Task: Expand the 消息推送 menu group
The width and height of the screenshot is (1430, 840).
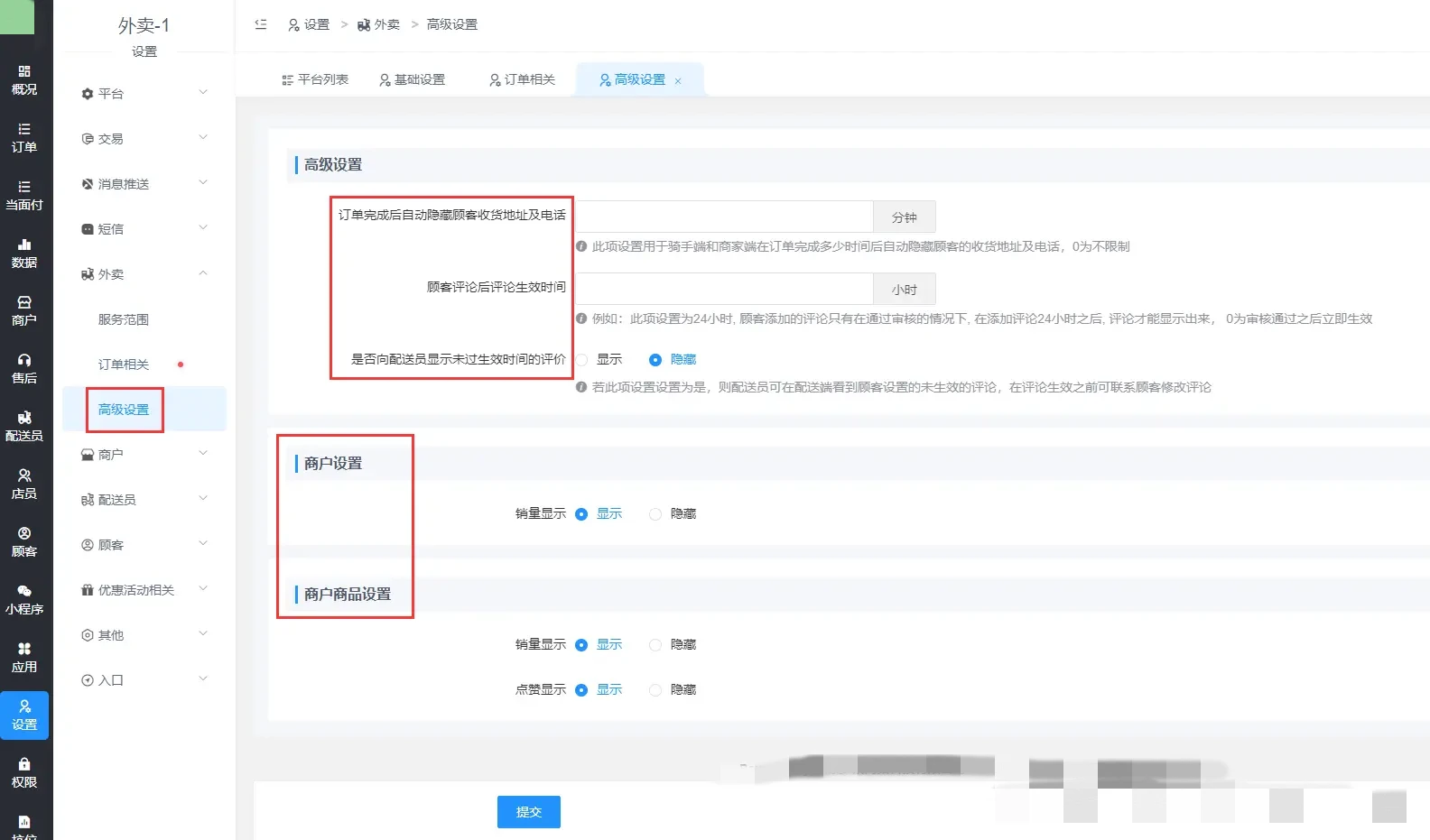Action: [x=144, y=183]
